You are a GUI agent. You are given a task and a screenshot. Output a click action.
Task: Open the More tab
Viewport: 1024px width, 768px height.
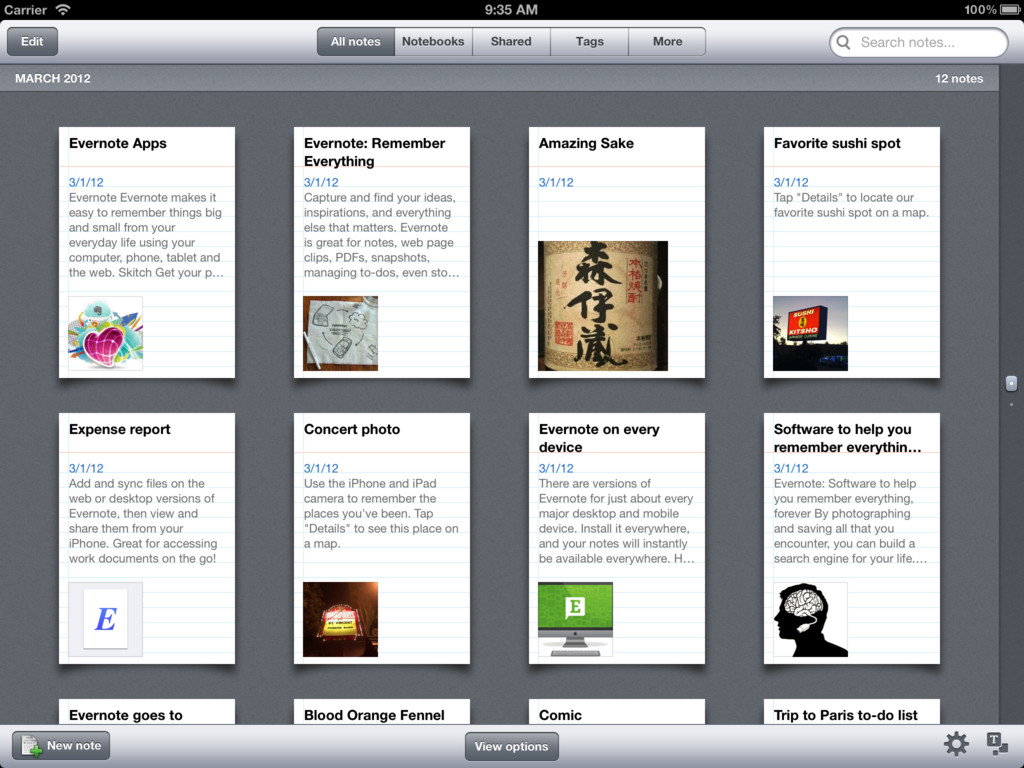click(x=667, y=41)
